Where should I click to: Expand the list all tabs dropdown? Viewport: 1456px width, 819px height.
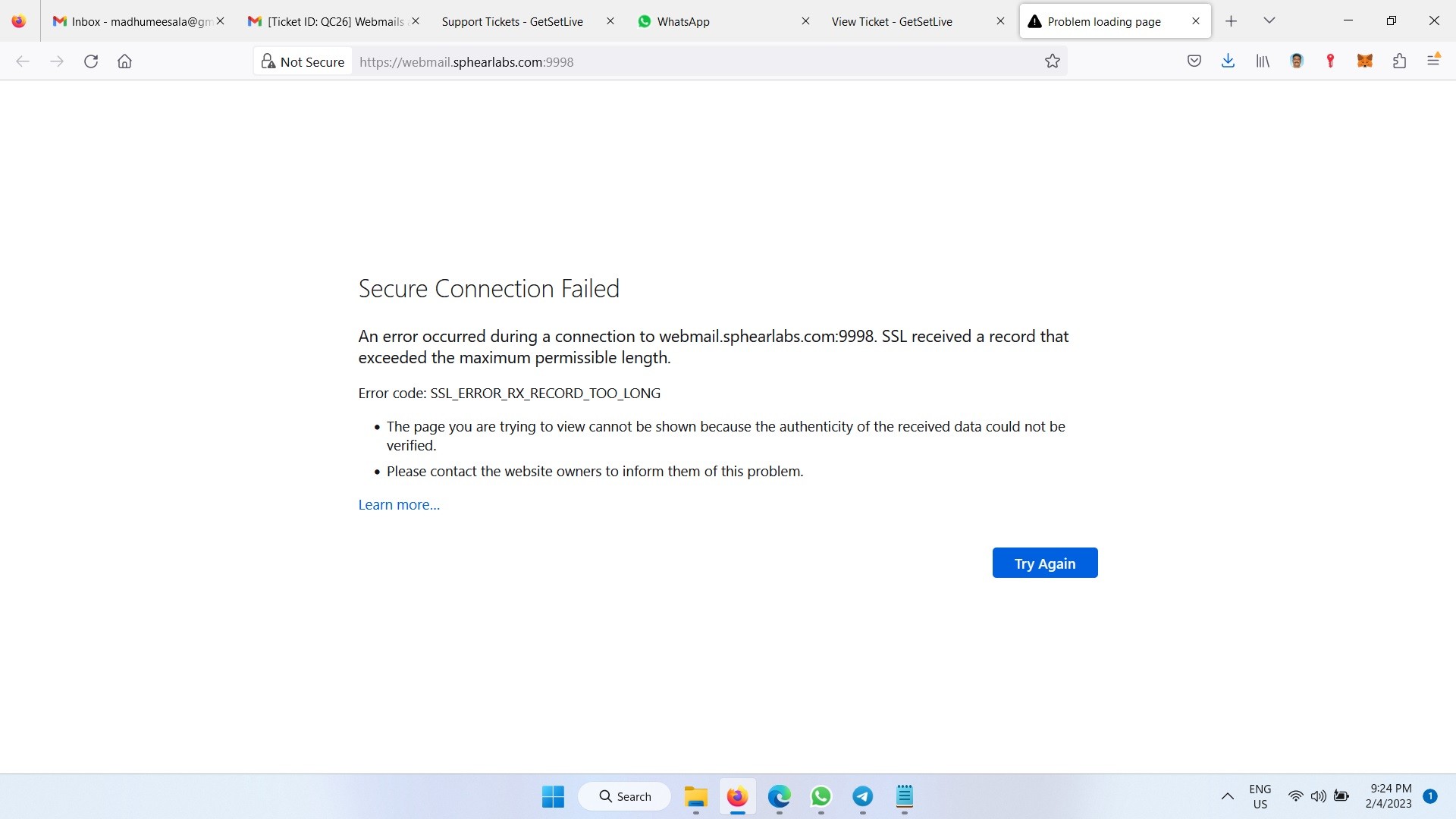1269,20
